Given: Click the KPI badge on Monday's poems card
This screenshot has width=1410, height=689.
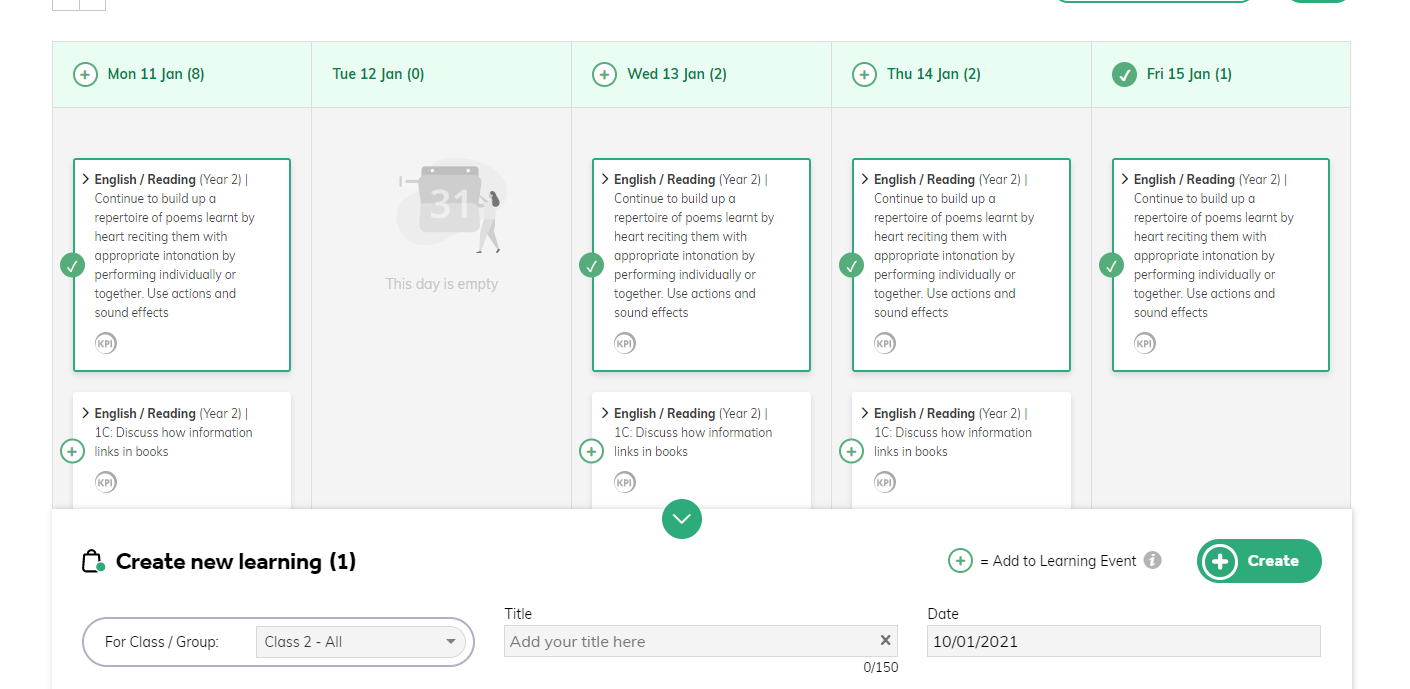Looking at the screenshot, I should [x=106, y=343].
